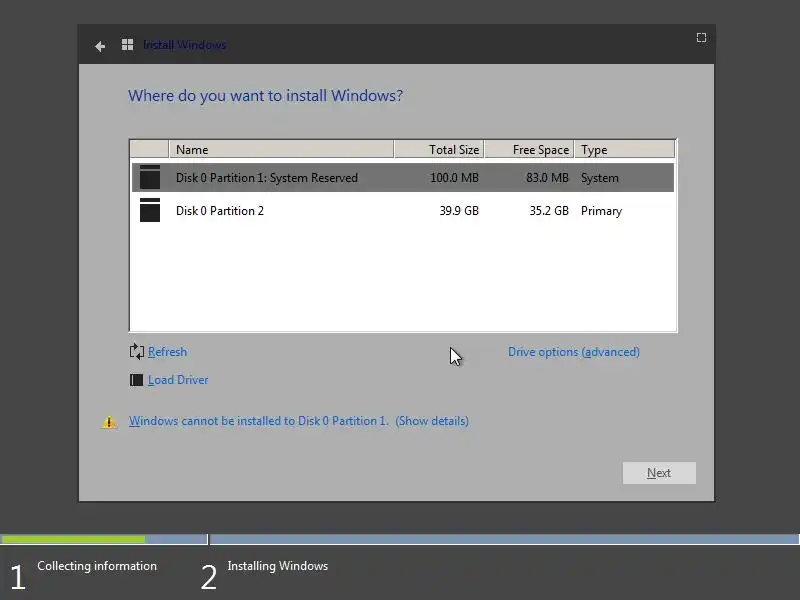Select Disk 0 Partition 1: System Reserved
The width and height of the screenshot is (800, 600).
(403, 178)
